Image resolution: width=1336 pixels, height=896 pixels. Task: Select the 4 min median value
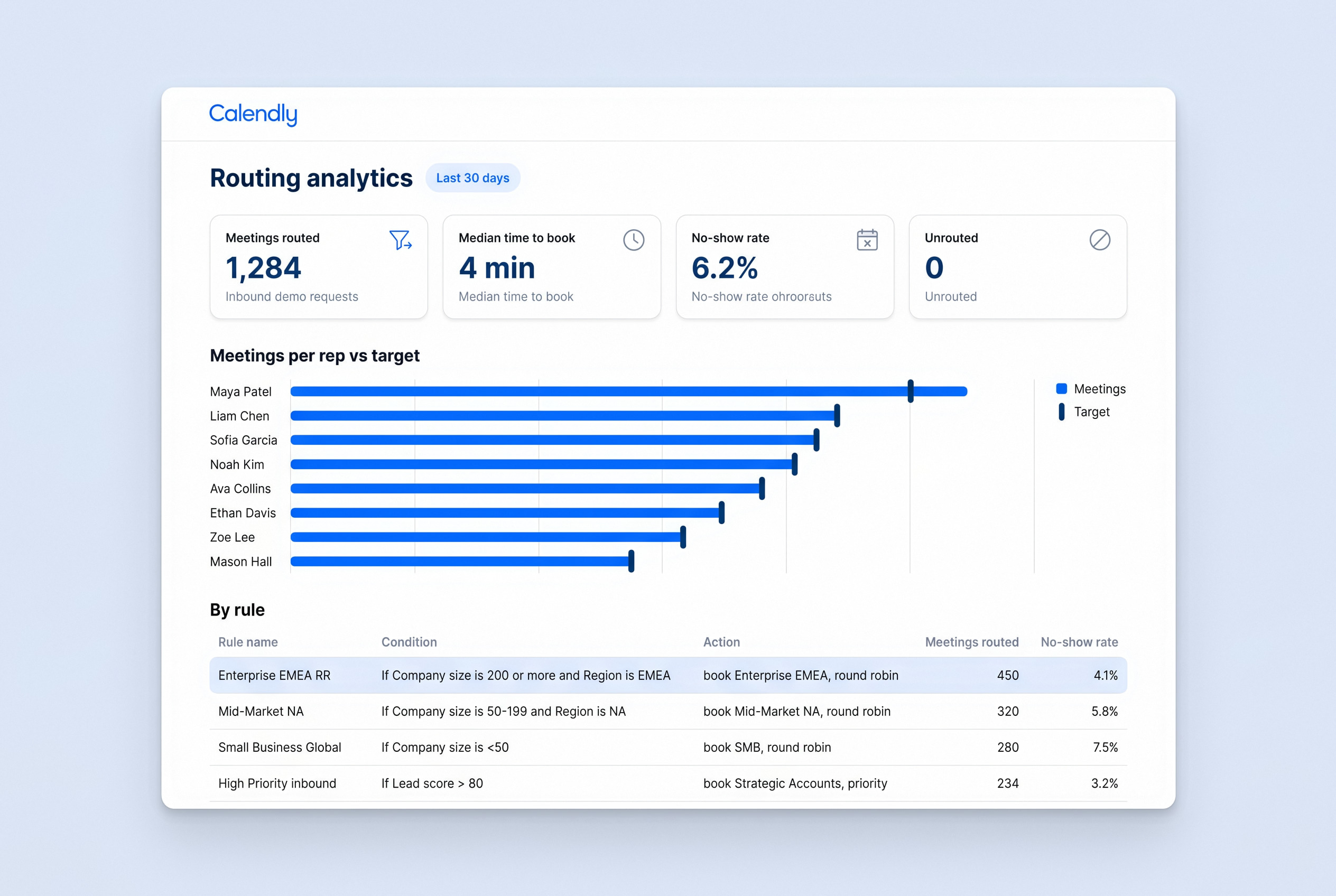[497, 268]
